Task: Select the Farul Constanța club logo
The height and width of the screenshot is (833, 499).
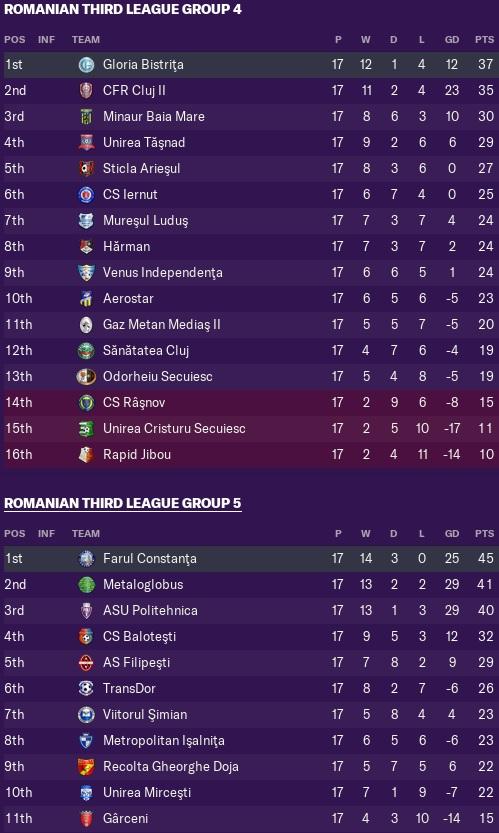Action: pos(86,559)
